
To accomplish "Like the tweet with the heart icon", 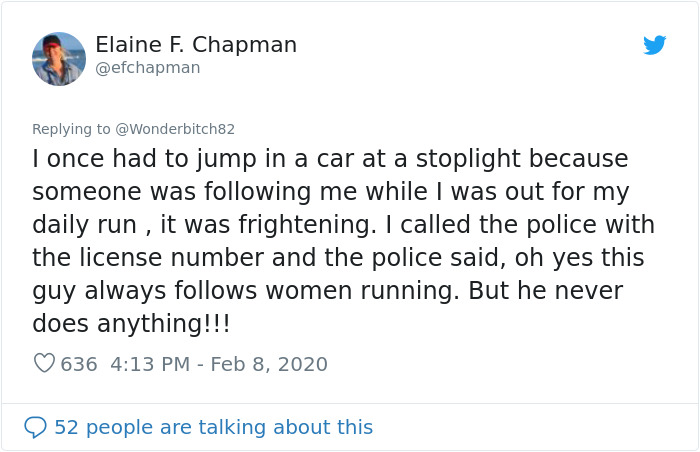I will point(44,364).
